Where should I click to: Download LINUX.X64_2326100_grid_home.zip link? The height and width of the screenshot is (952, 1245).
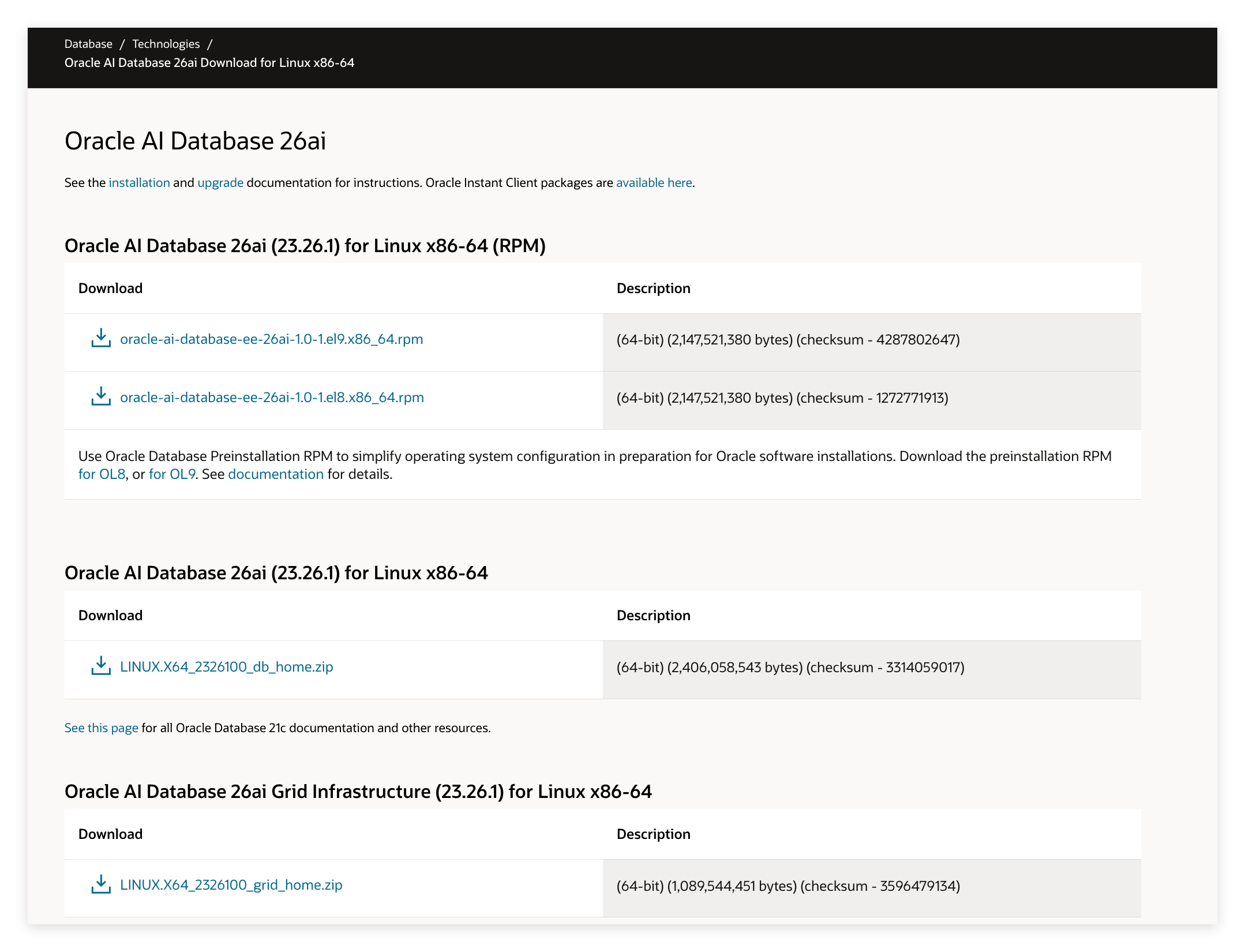[x=231, y=885]
